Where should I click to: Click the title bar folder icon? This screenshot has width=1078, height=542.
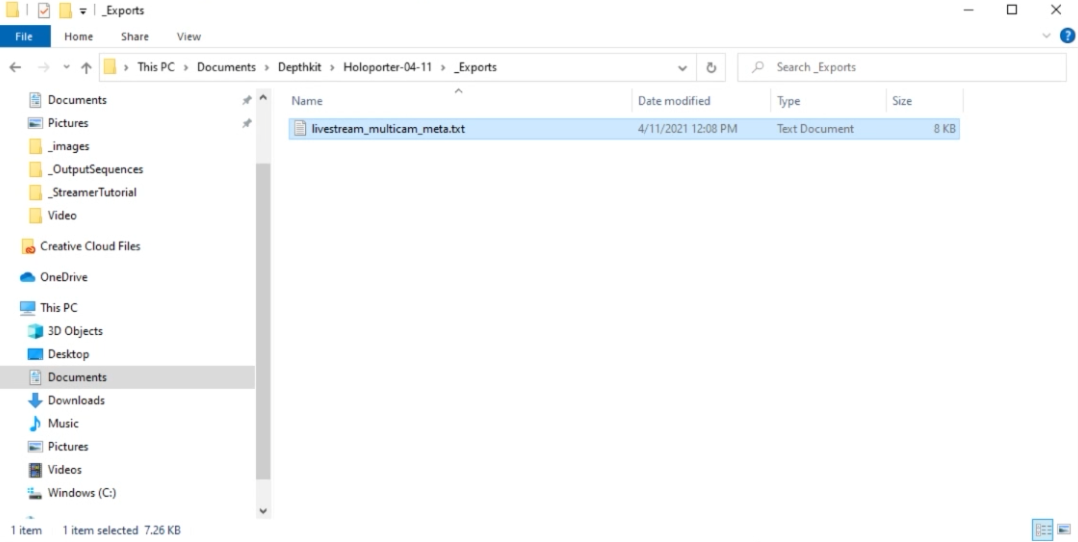coord(12,10)
